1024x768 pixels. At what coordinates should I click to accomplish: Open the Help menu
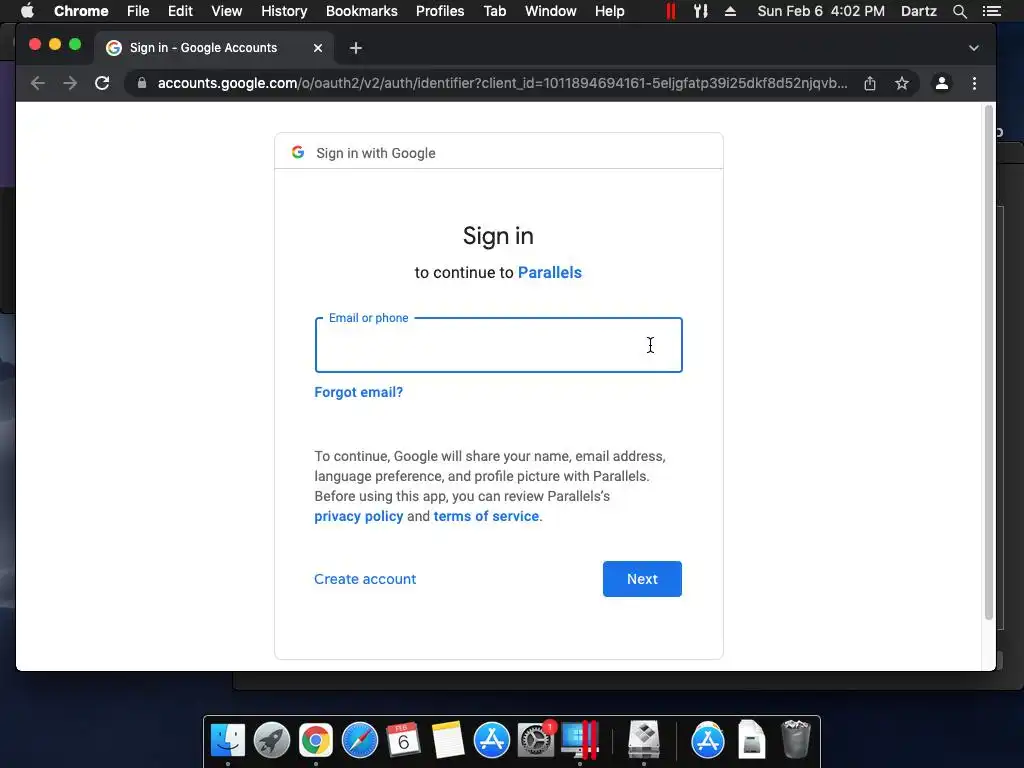point(609,11)
